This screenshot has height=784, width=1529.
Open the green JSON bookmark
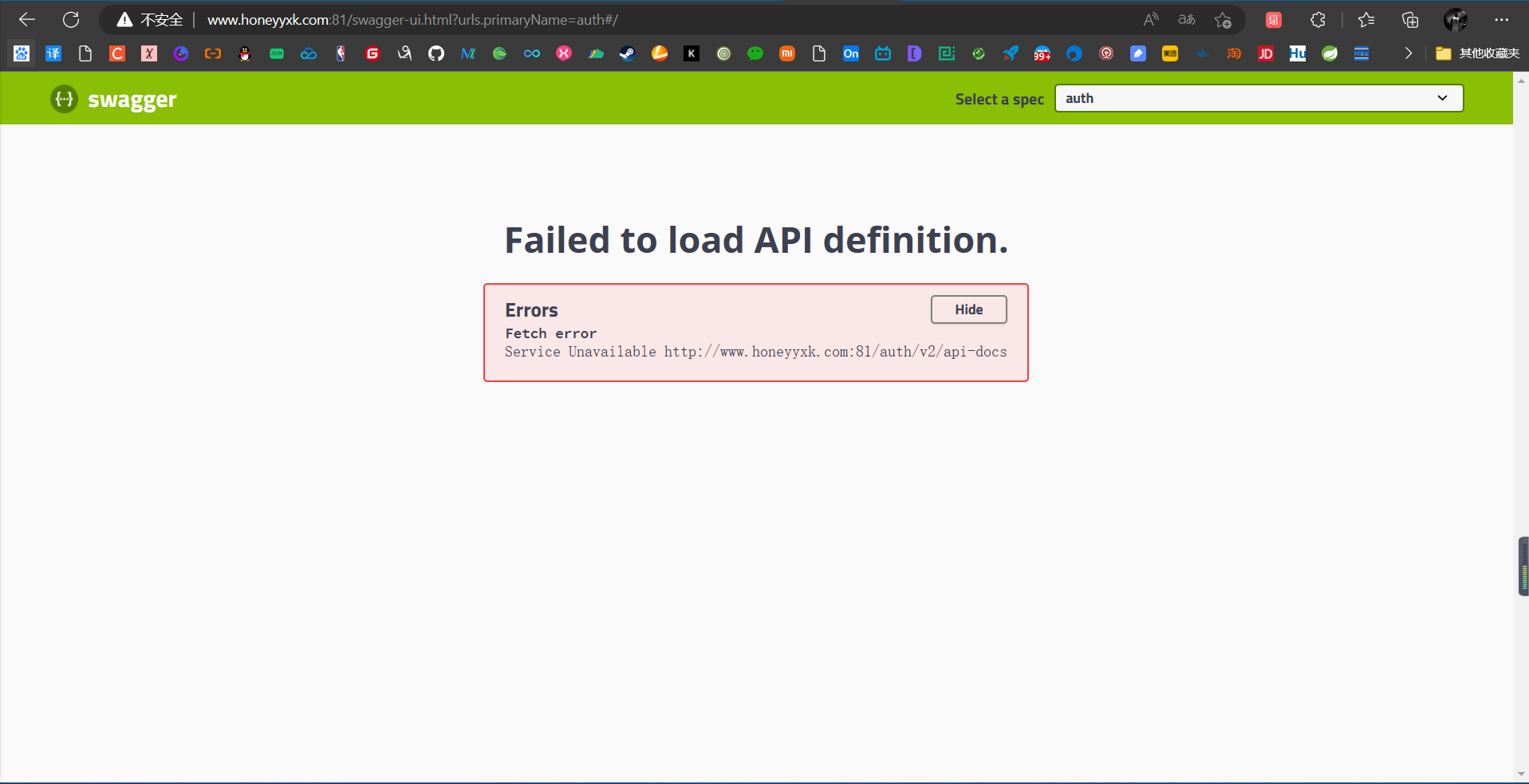click(x=277, y=53)
